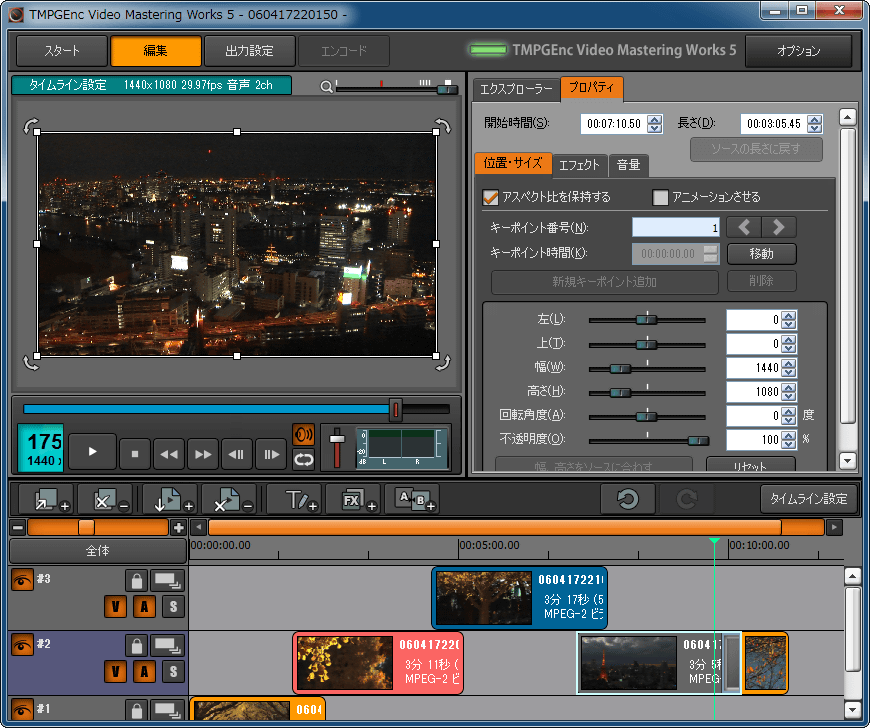Viewport: 870px width, 728px height.
Task: Click the 回転角度 value stepper
Action: (788, 416)
